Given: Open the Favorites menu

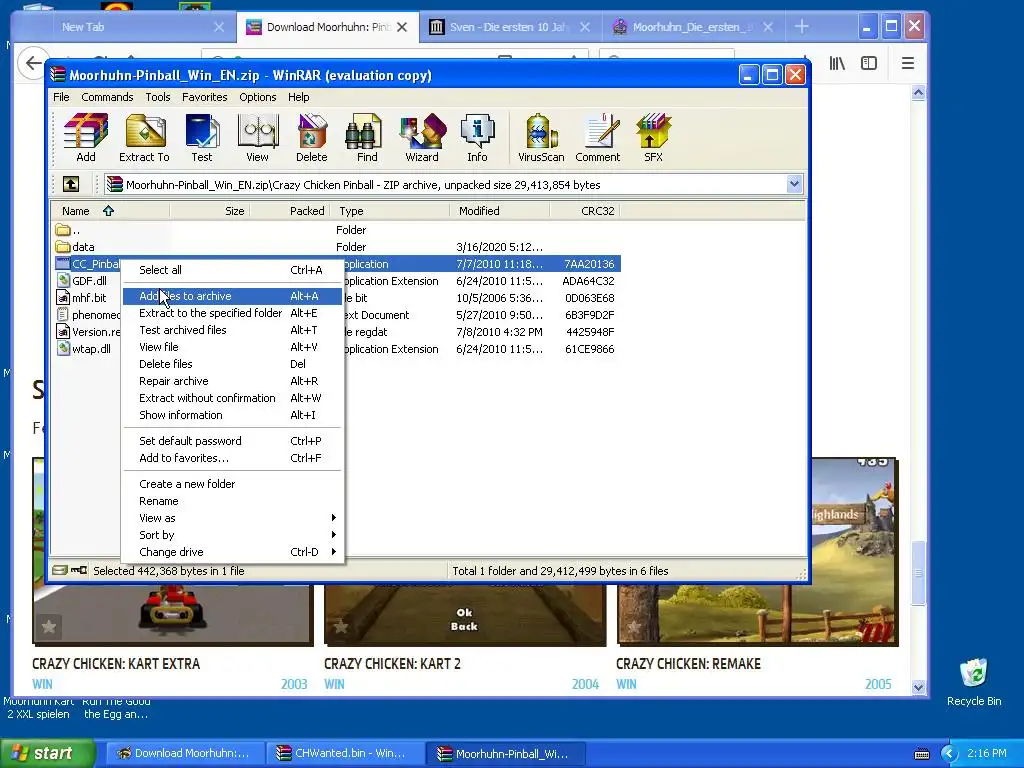Looking at the screenshot, I should [x=204, y=97].
